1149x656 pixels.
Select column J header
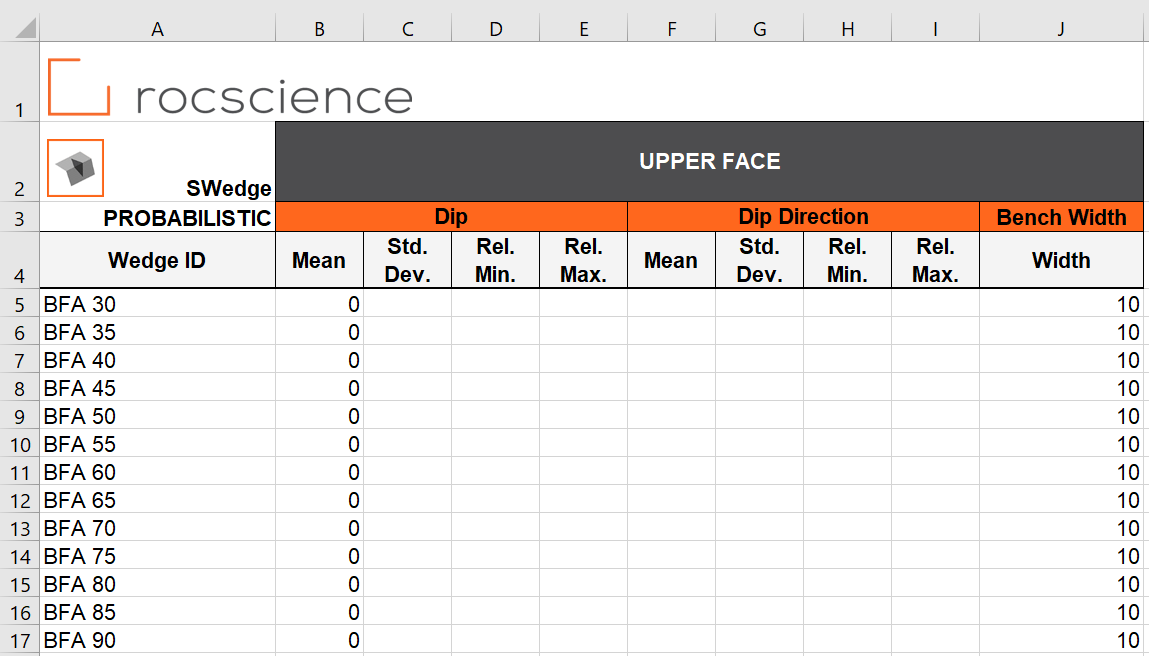(x=1061, y=29)
